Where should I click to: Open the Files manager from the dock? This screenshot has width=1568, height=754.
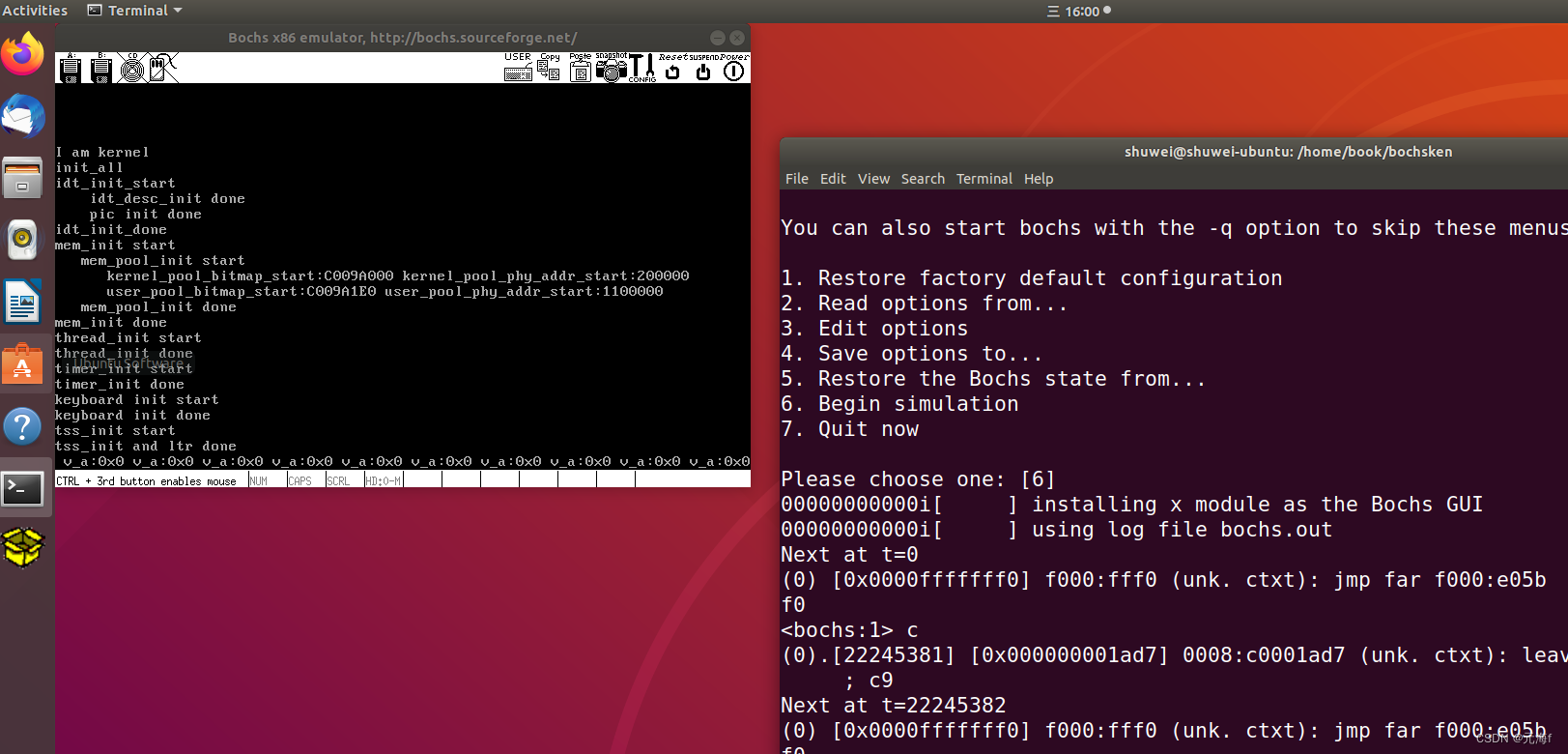(23, 178)
